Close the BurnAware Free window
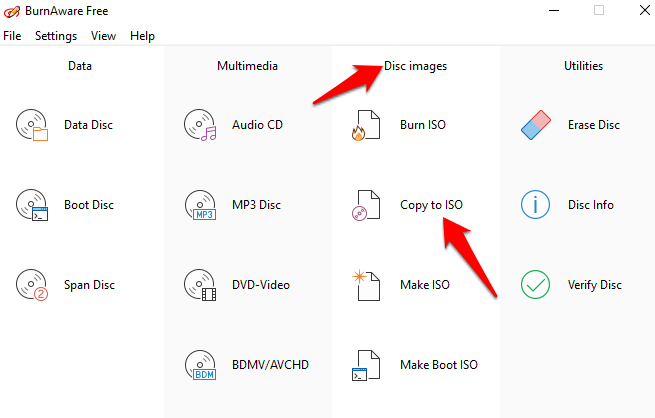The width and height of the screenshot is (655, 418). [645, 10]
